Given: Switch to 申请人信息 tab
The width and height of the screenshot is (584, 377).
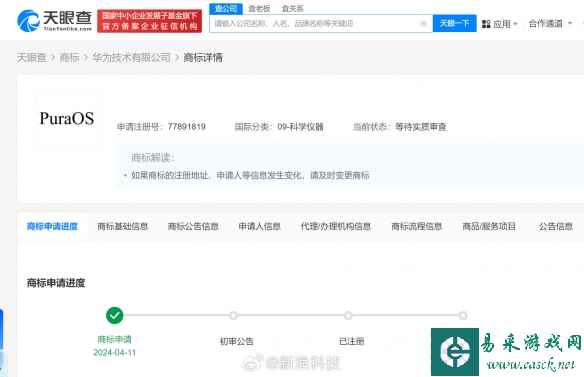Looking at the screenshot, I should (259, 226).
